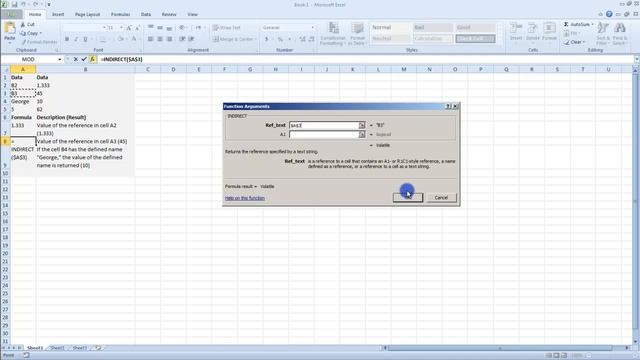Screen dimensions: 640x360
Task: Apply the Good cell style
Action: [476, 27]
